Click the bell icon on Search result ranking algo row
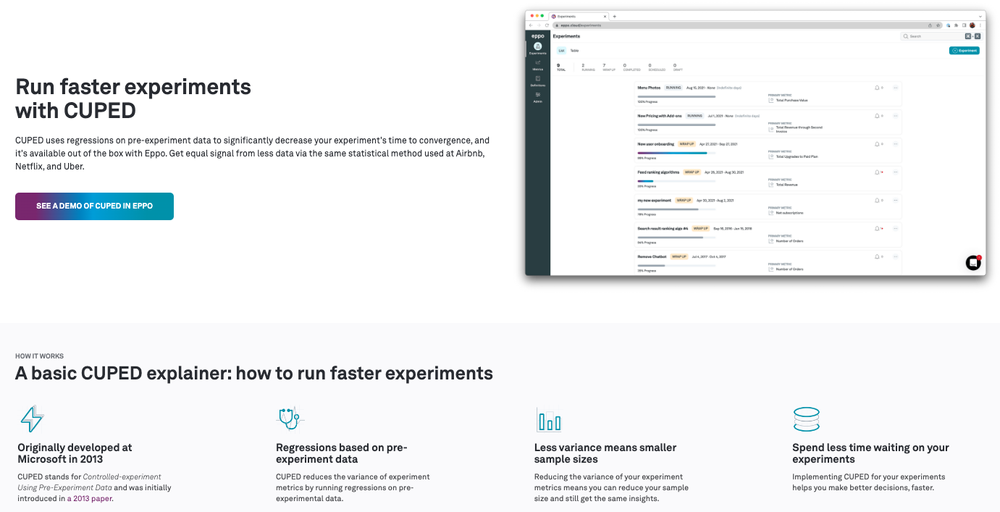The height and width of the screenshot is (512, 1000). pyautogui.click(x=877, y=228)
